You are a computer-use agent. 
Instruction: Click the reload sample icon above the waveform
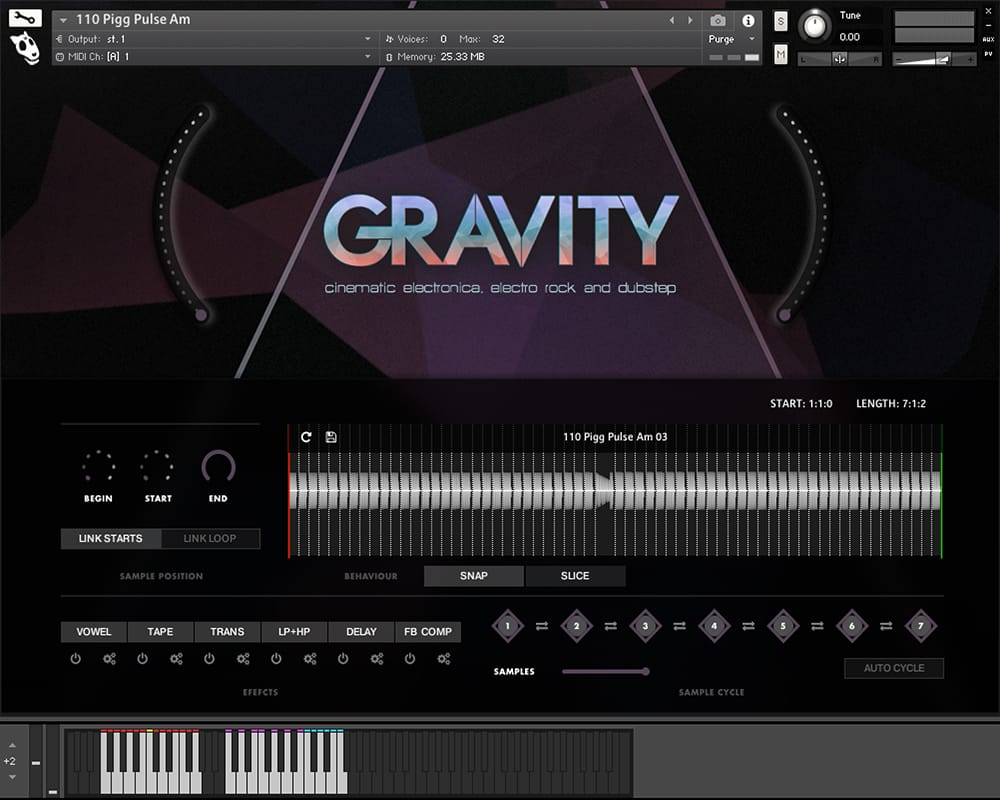[x=306, y=437]
